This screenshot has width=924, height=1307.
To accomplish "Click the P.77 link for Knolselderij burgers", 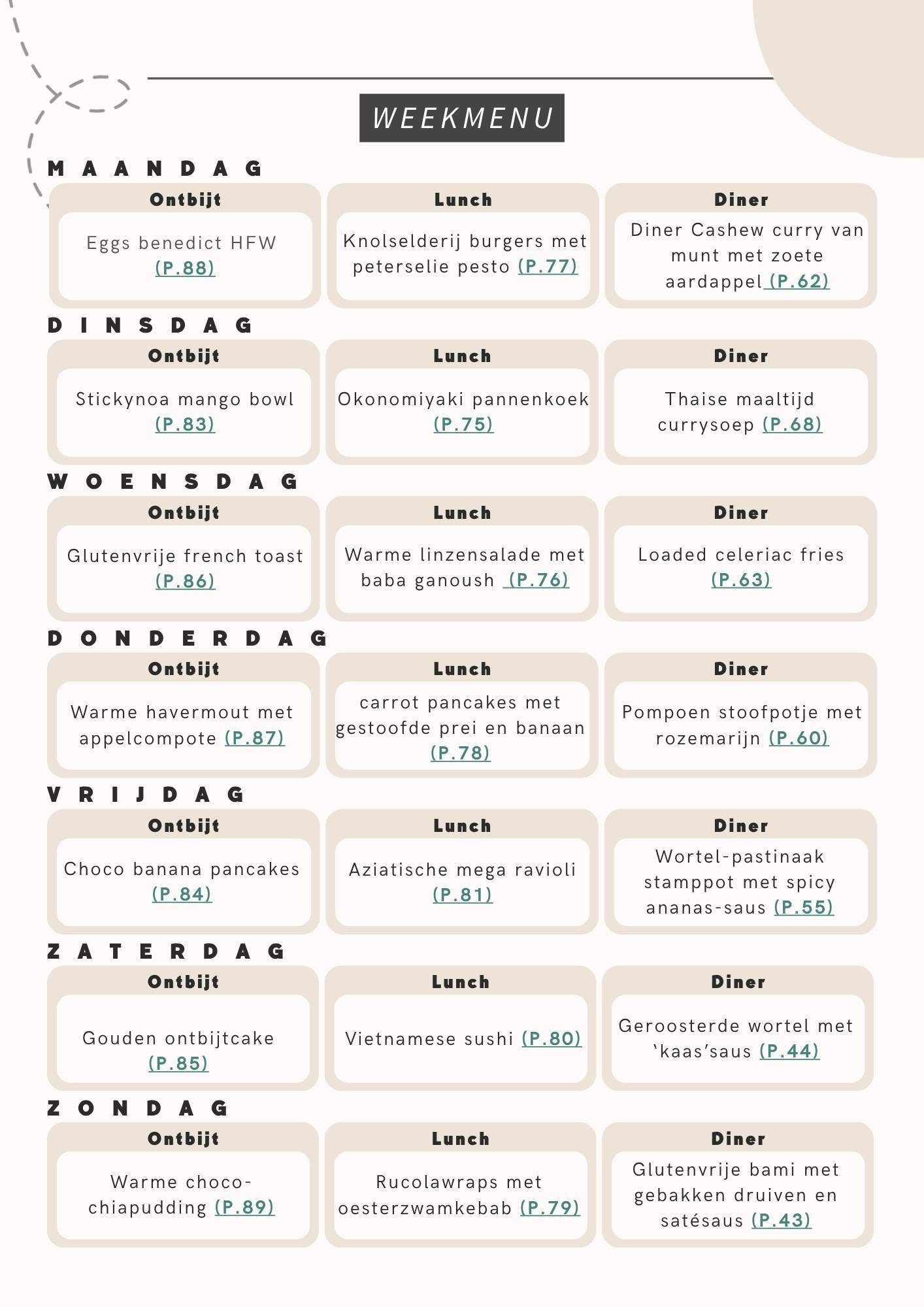I will point(548,267).
